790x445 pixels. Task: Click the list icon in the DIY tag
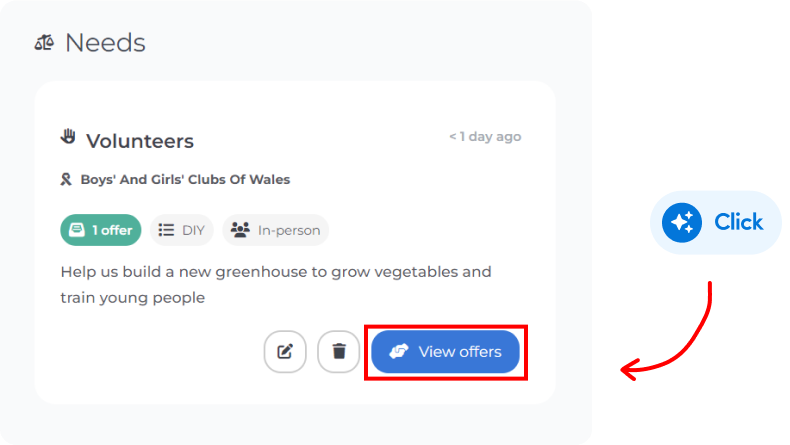[x=167, y=230]
